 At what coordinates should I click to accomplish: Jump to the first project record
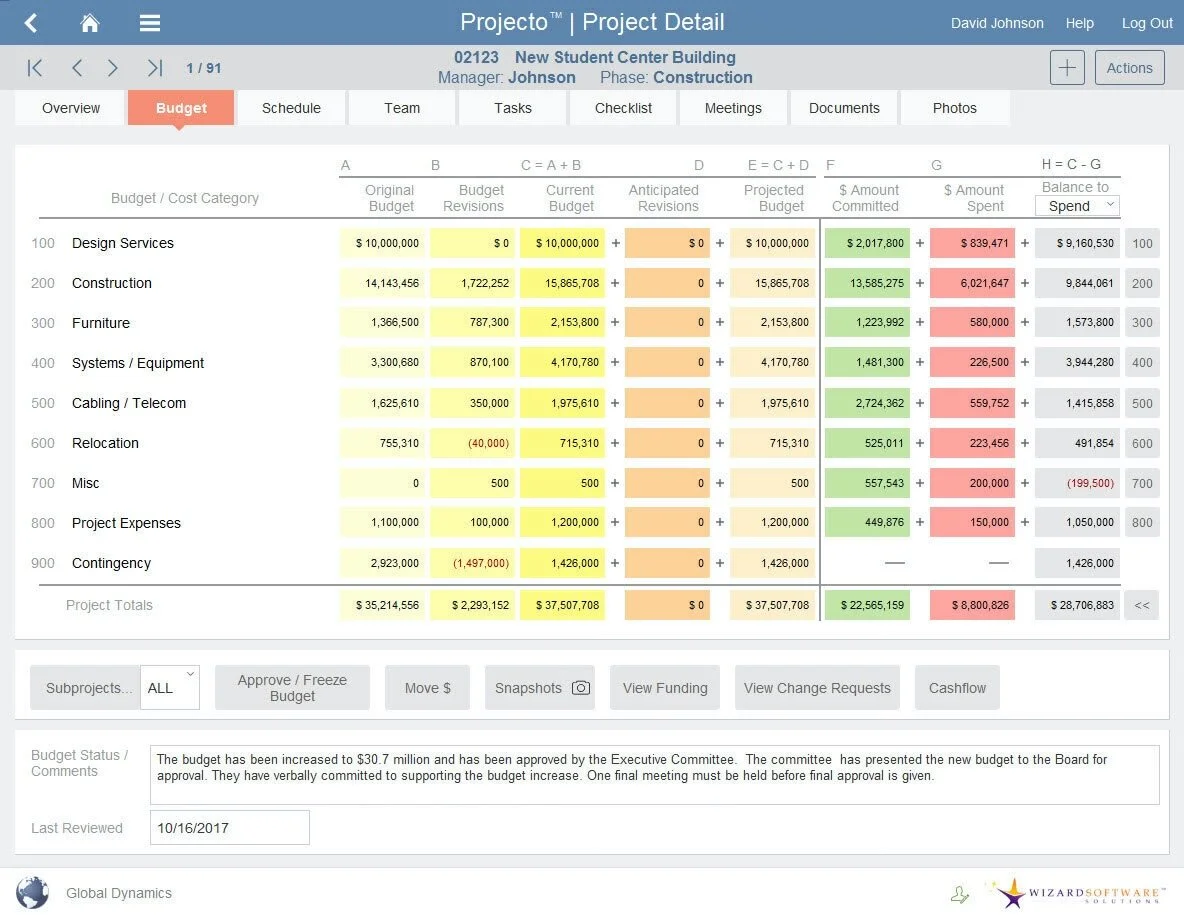pos(35,68)
